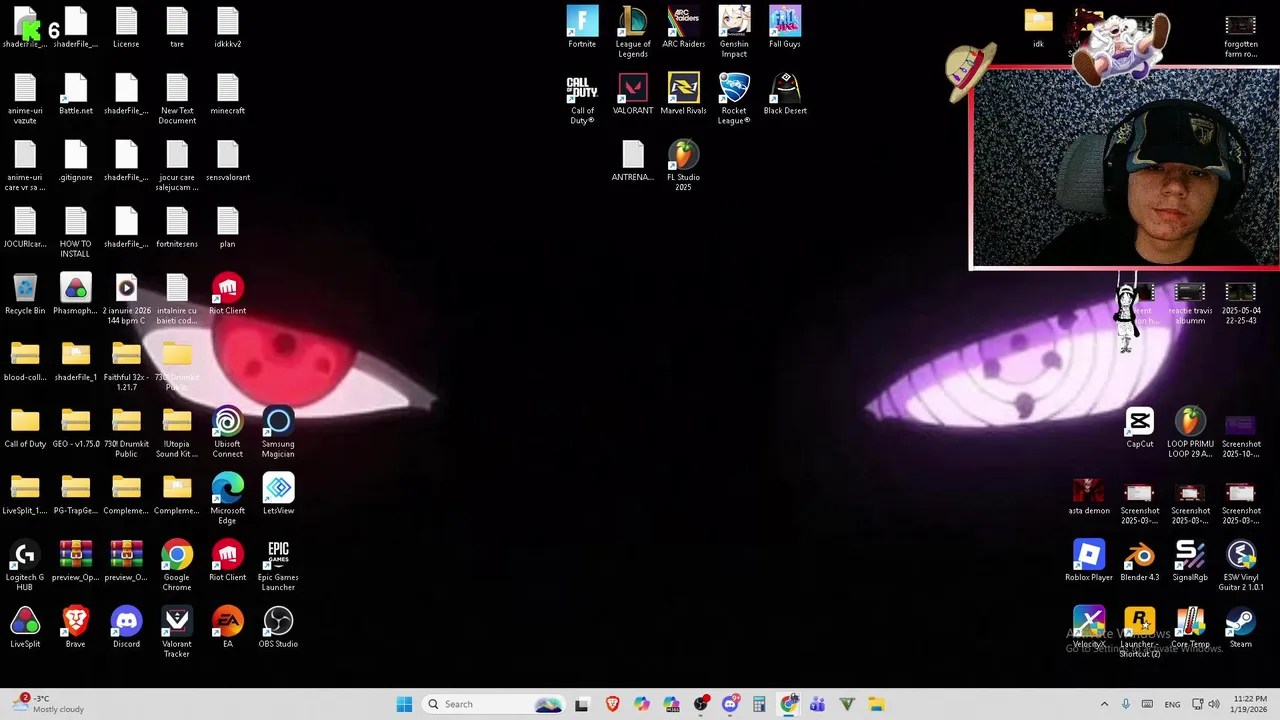This screenshot has width=1280, height=720.
Task: Select the minecraft text file
Action: pos(227,94)
